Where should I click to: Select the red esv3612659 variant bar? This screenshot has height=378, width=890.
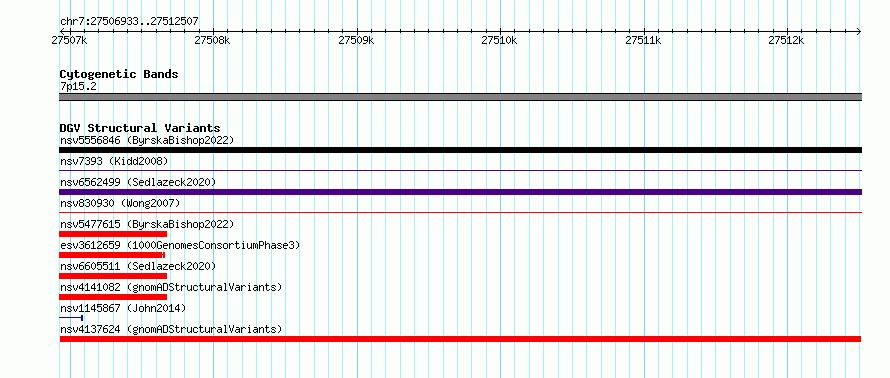(x=112, y=255)
